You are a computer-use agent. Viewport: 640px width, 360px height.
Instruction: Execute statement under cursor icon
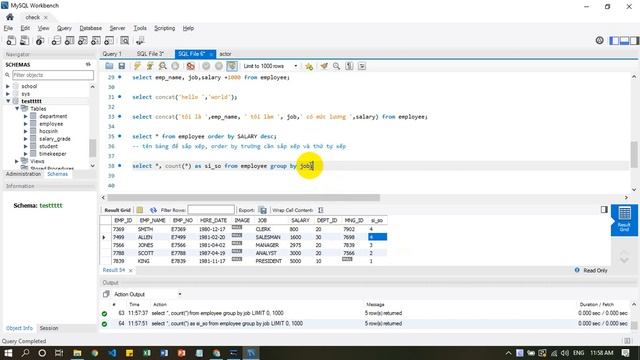[150, 66]
